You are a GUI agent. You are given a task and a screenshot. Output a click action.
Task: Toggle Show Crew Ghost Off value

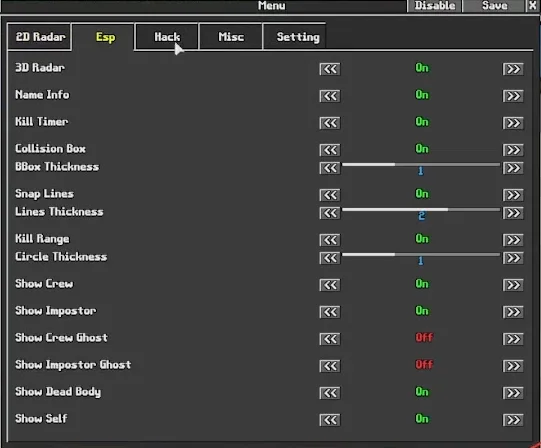click(424, 338)
